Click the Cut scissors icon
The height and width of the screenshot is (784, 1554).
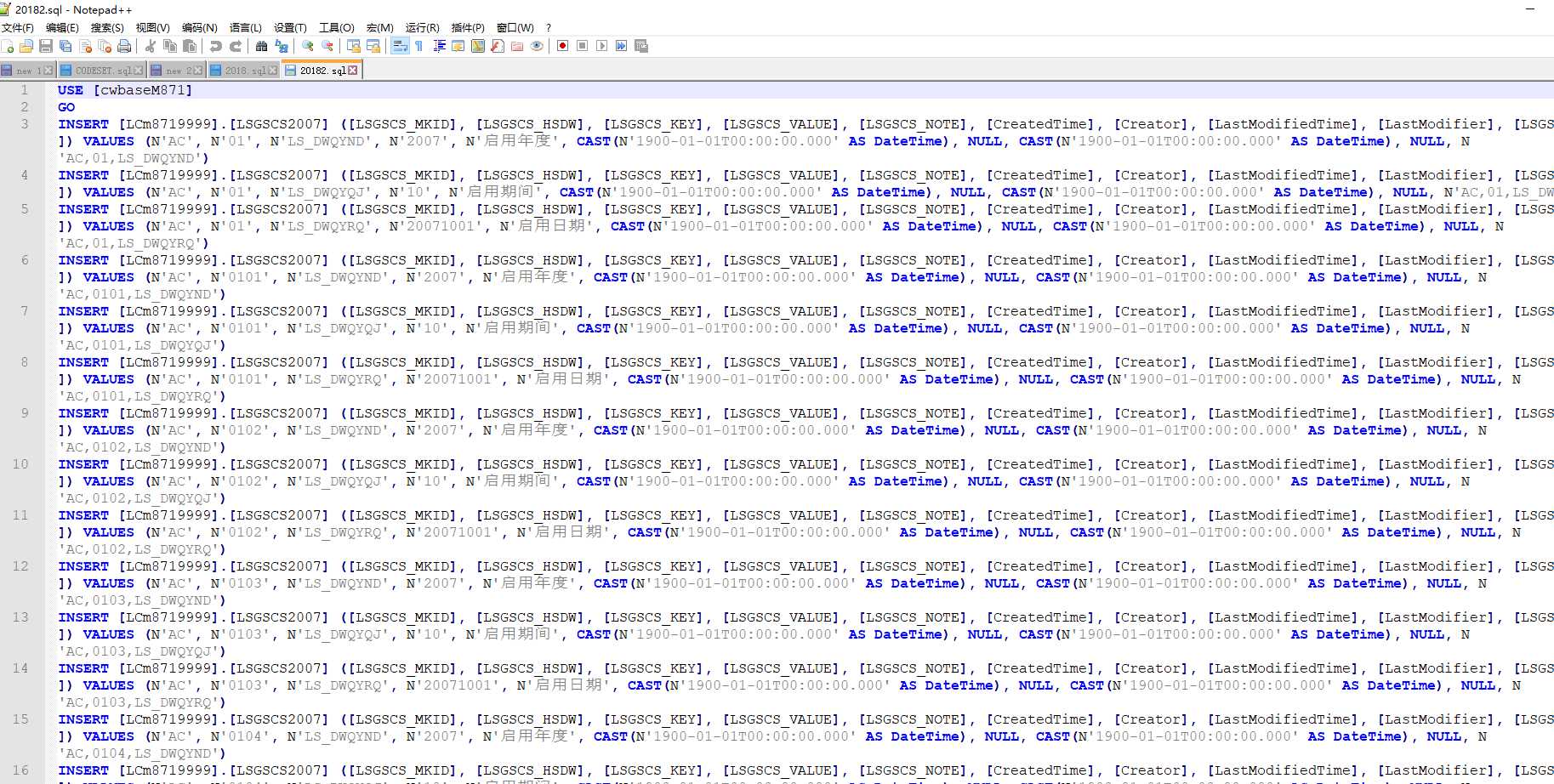pyautogui.click(x=150, y=46)
